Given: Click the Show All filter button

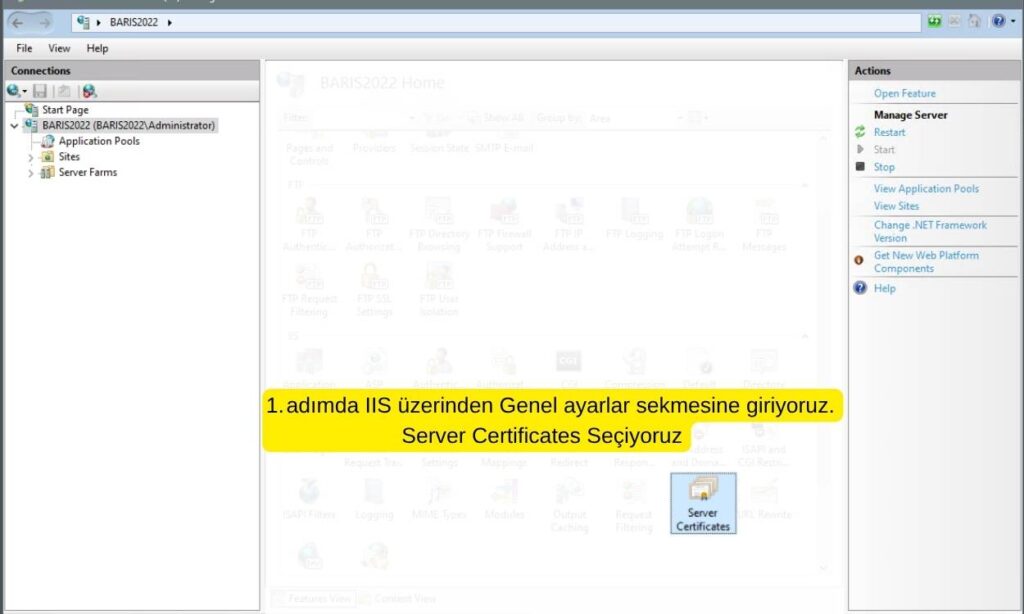Looking at the screenshot, I should pyautogui.click(x=496, y=118).
